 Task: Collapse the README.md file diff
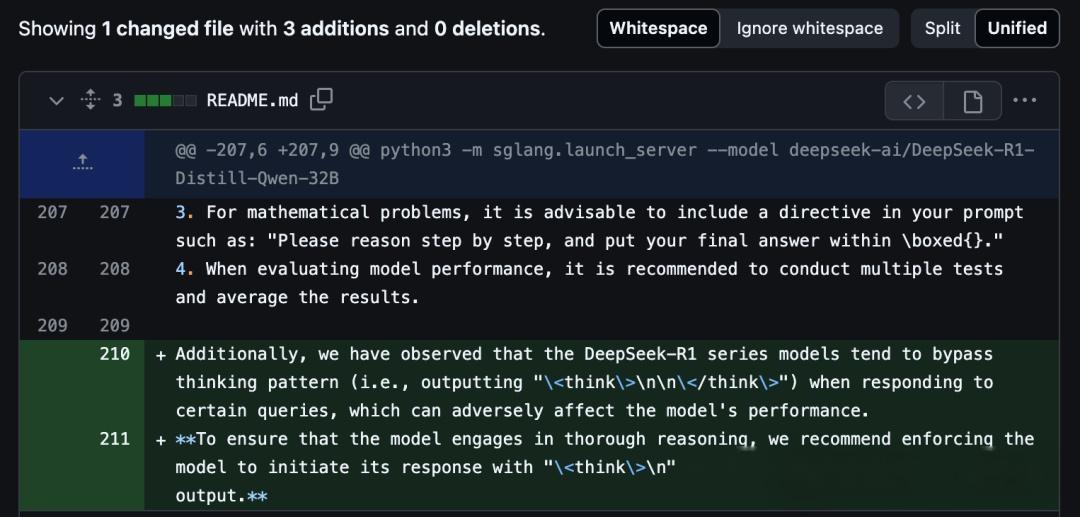click(x=56, y=101)
